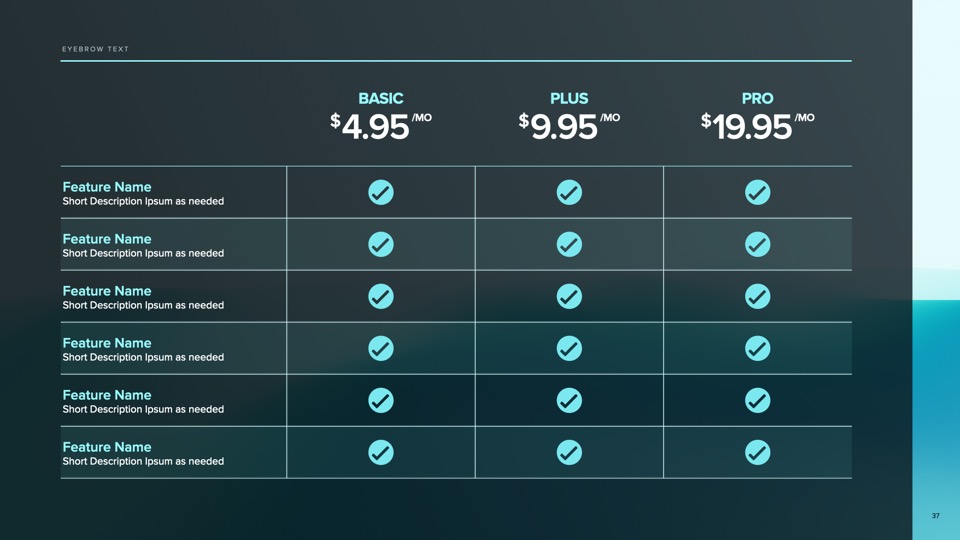Select the BASIC checkmark in the second feature row
Image resolution: width=960 pixels, height=540 pixels.
point(381,244)
